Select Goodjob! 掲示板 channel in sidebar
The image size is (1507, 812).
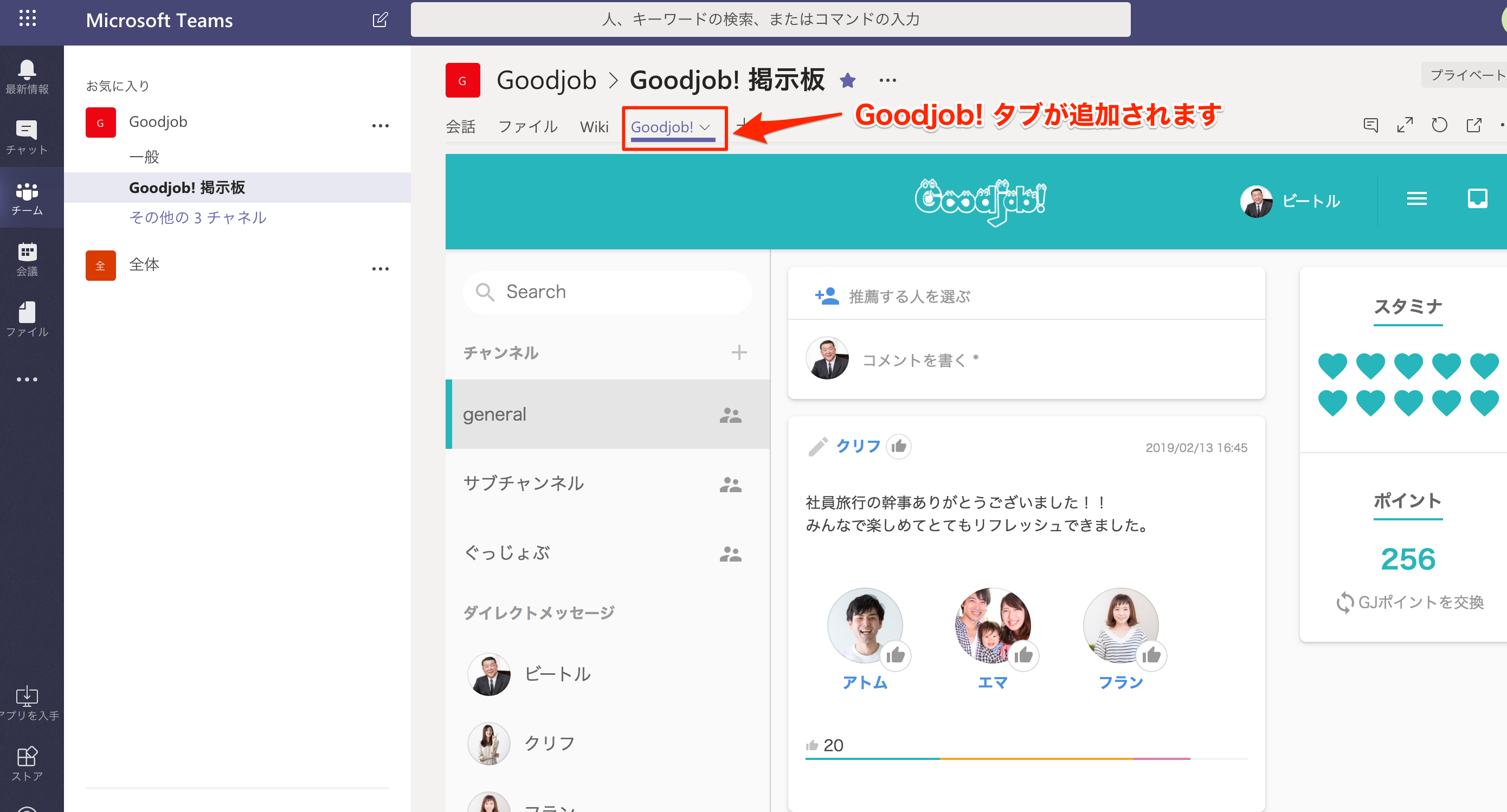(237, 187)
